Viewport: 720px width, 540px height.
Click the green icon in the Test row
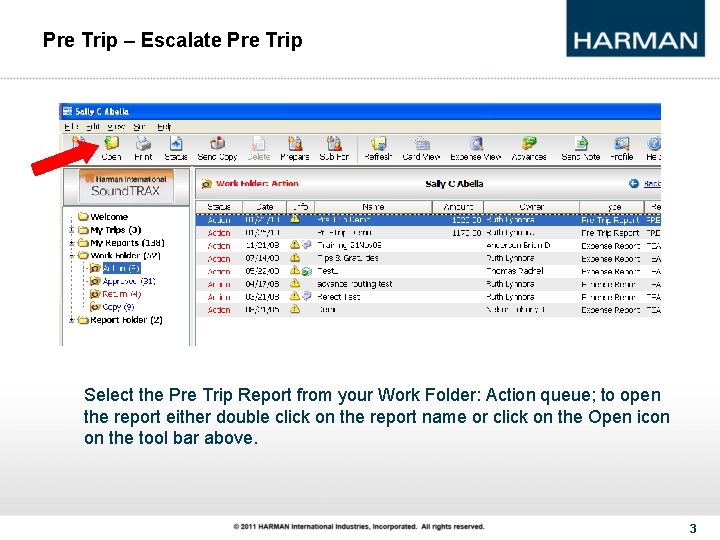point(307,271)
